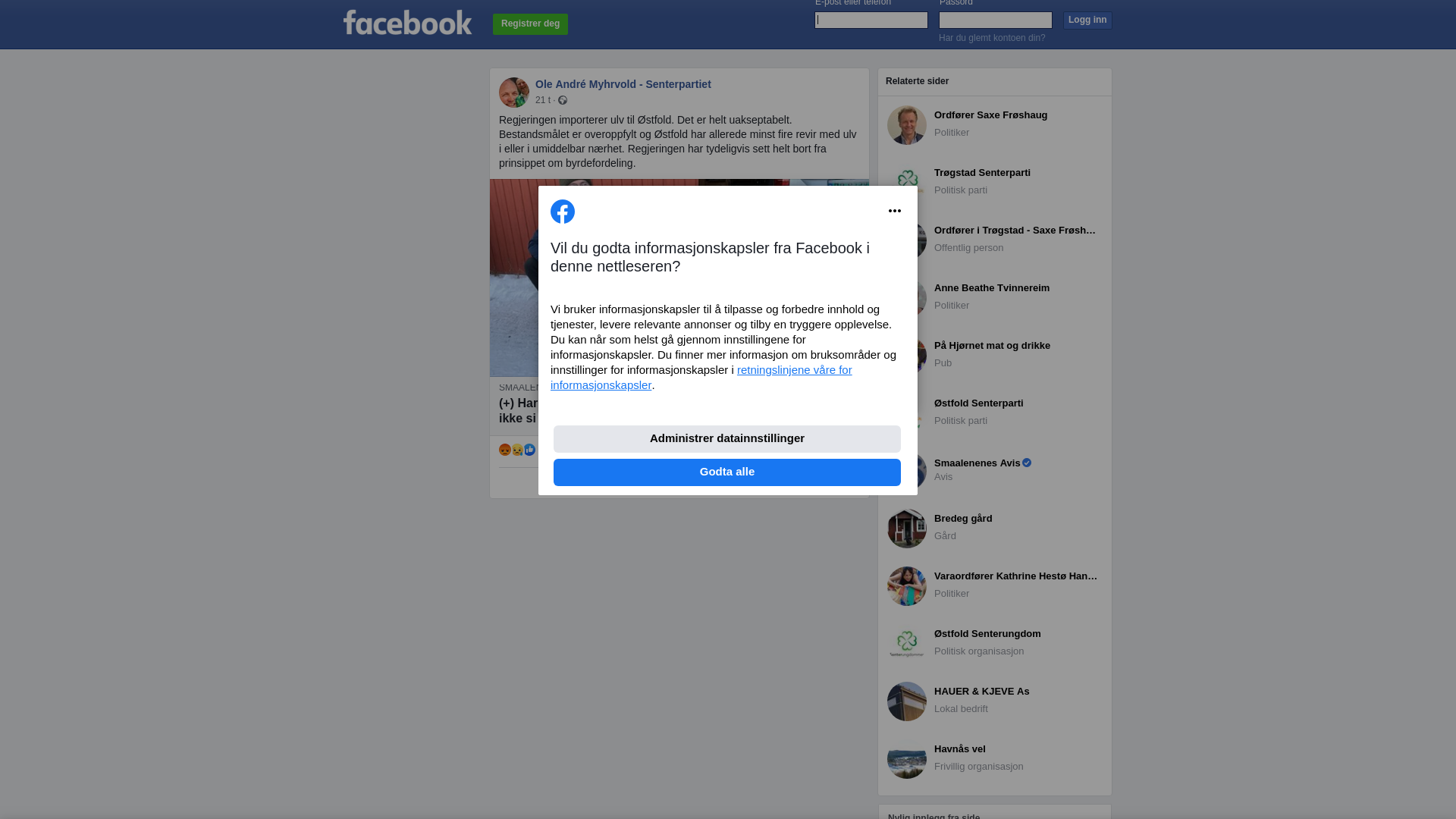1456x819 pixels.
Task: Click the Logg inn button
Action: (1087, 20)
